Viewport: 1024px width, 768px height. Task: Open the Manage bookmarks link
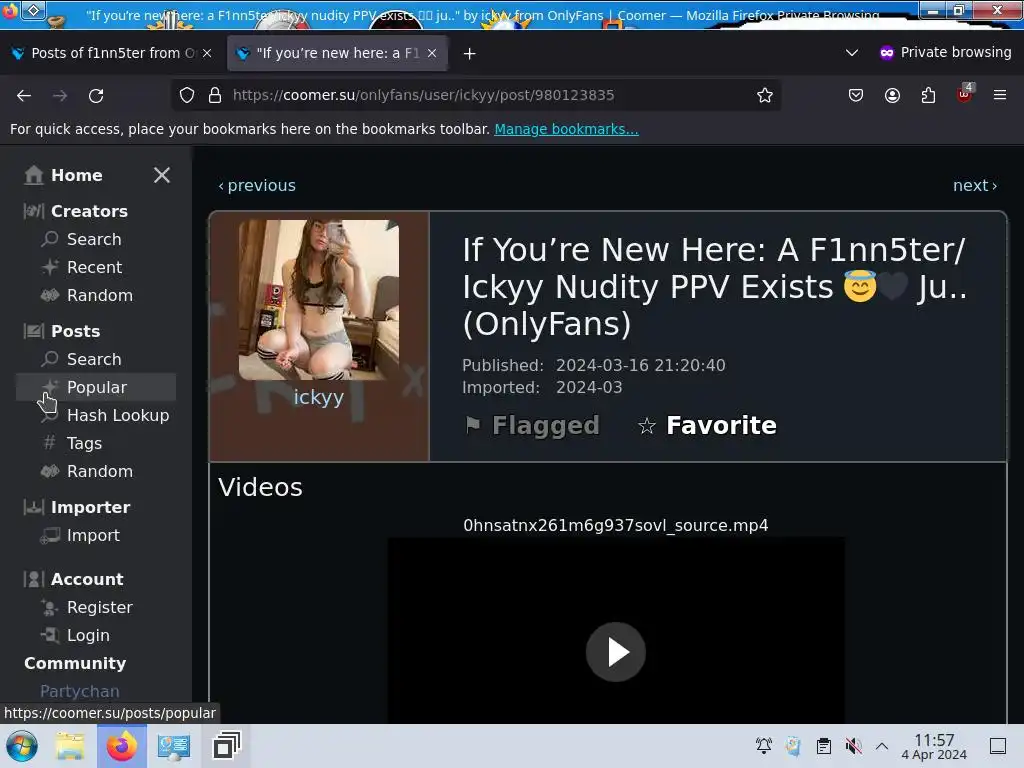tap(566, 129)
